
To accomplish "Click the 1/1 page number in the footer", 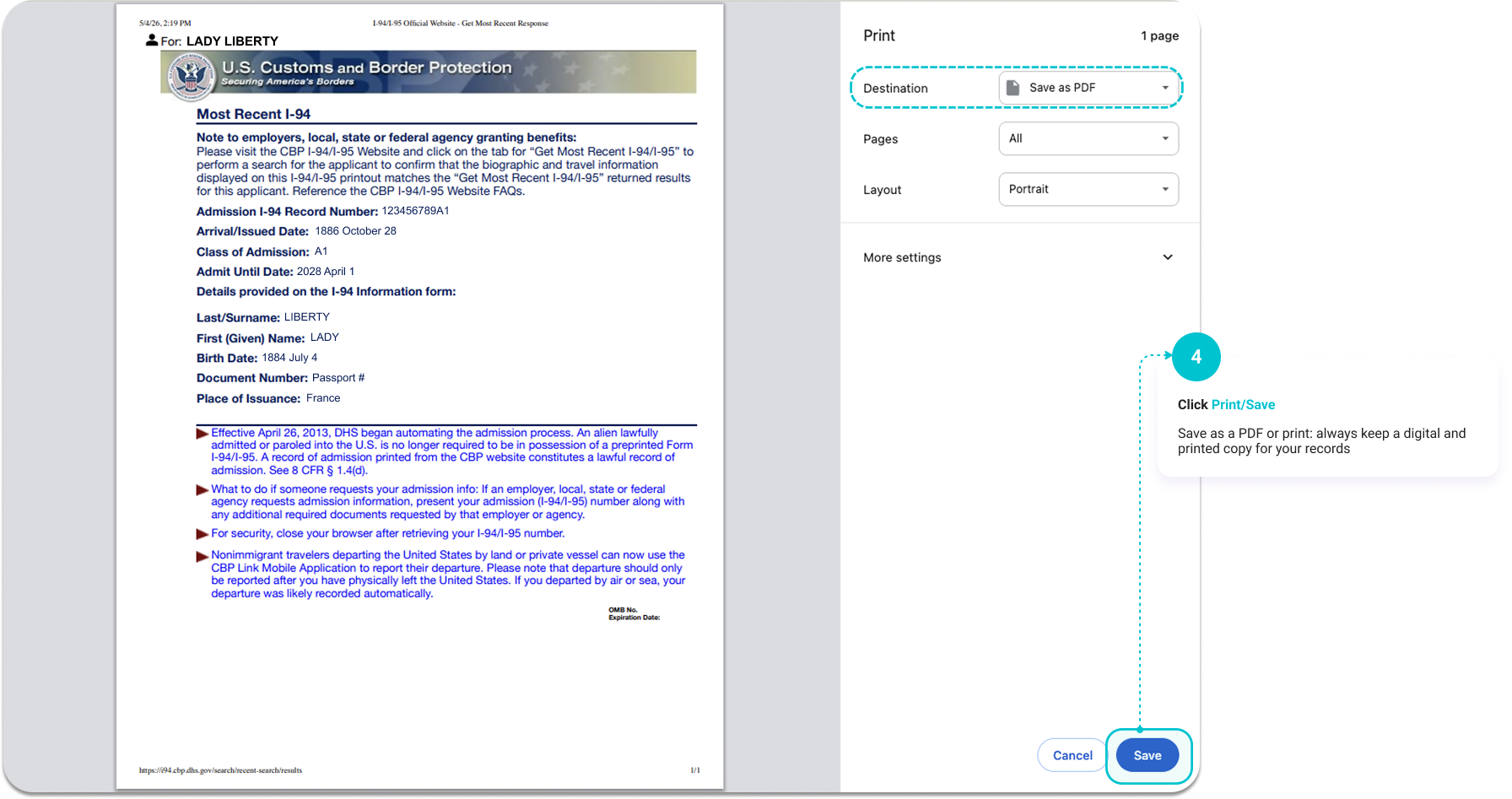I will click(x=695, y=770).
